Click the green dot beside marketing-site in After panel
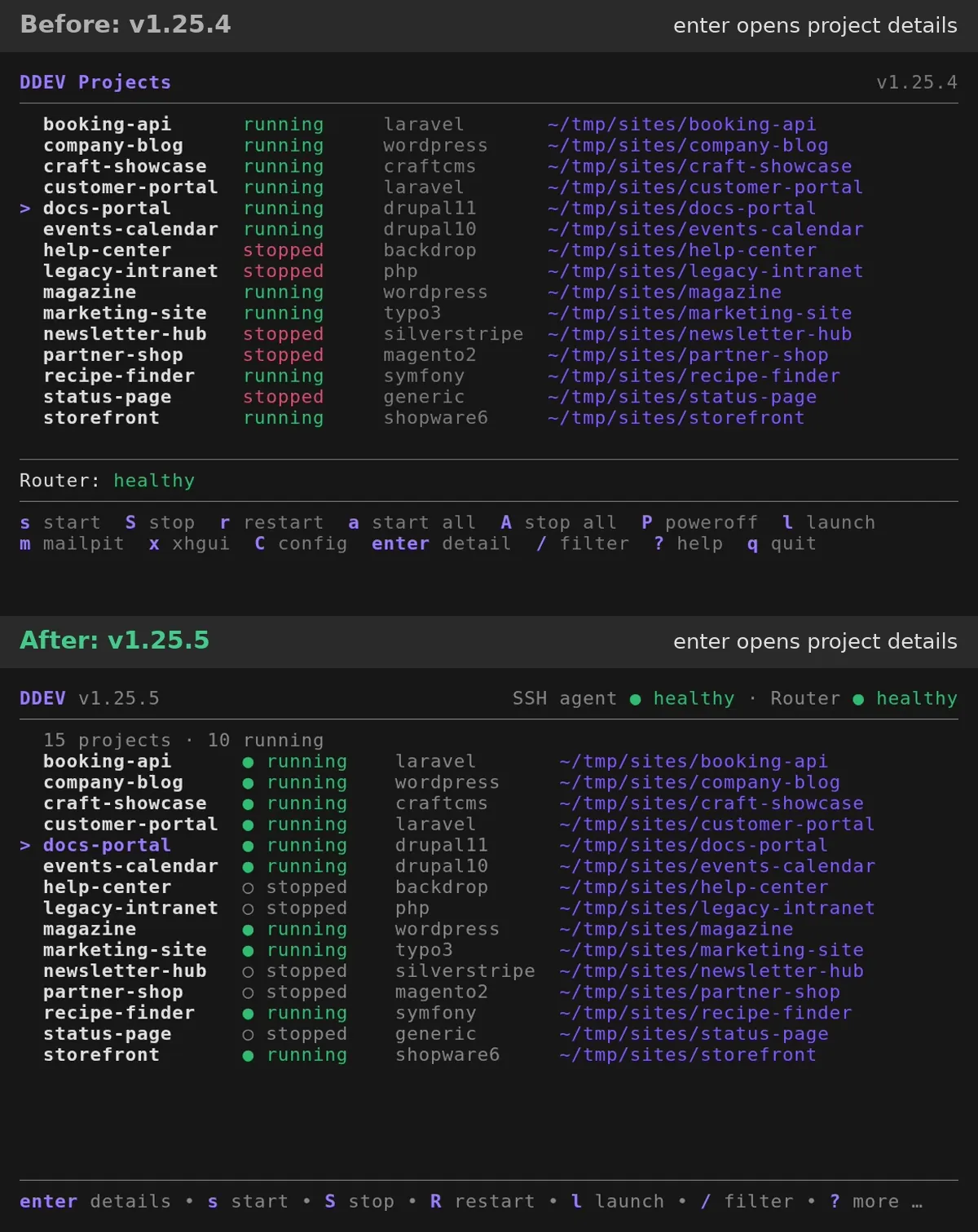Image resolution: width=978 pixels, height=1232 pixels. 248,951
